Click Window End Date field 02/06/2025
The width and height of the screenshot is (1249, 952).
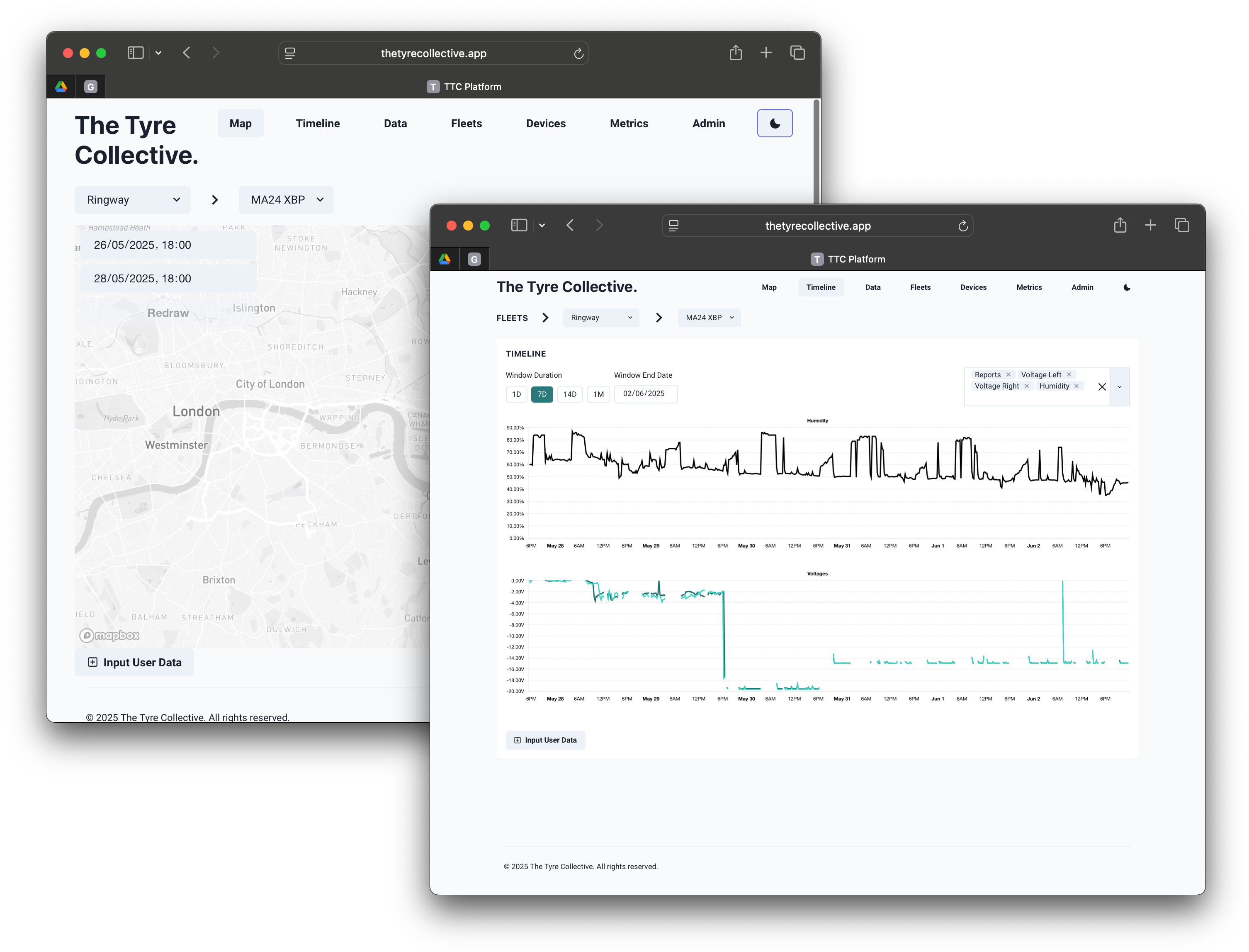(646, 394)
